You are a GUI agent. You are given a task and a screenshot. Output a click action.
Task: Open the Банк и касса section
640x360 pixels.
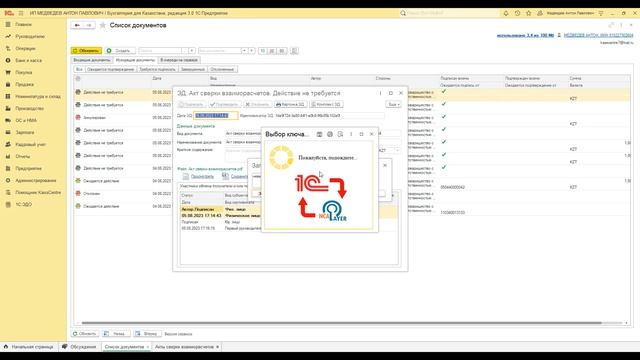coord(28,60)
